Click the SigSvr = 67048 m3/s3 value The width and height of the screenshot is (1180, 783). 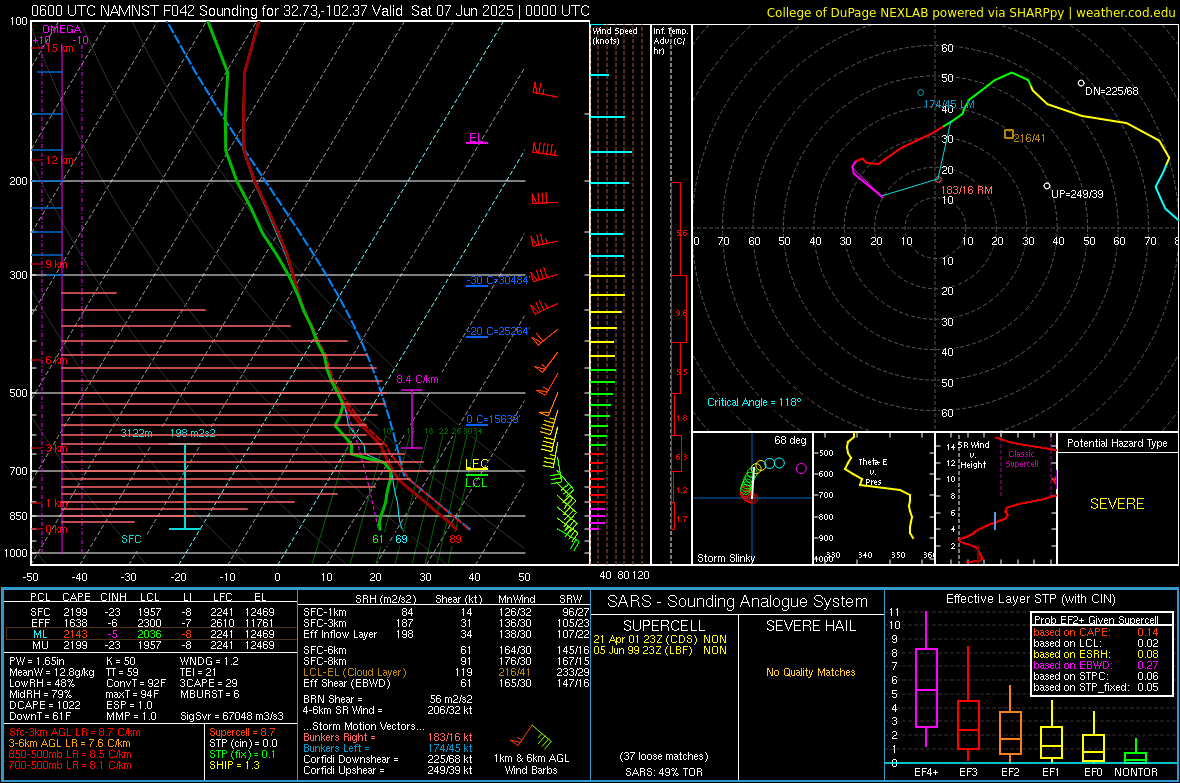click(x=232, y=716)
